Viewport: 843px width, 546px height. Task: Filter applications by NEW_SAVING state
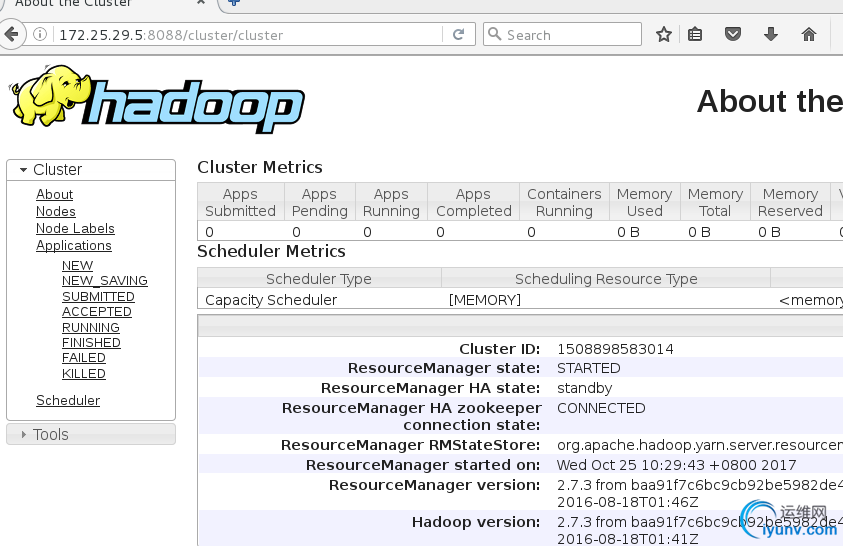click(x=105, y=281)
